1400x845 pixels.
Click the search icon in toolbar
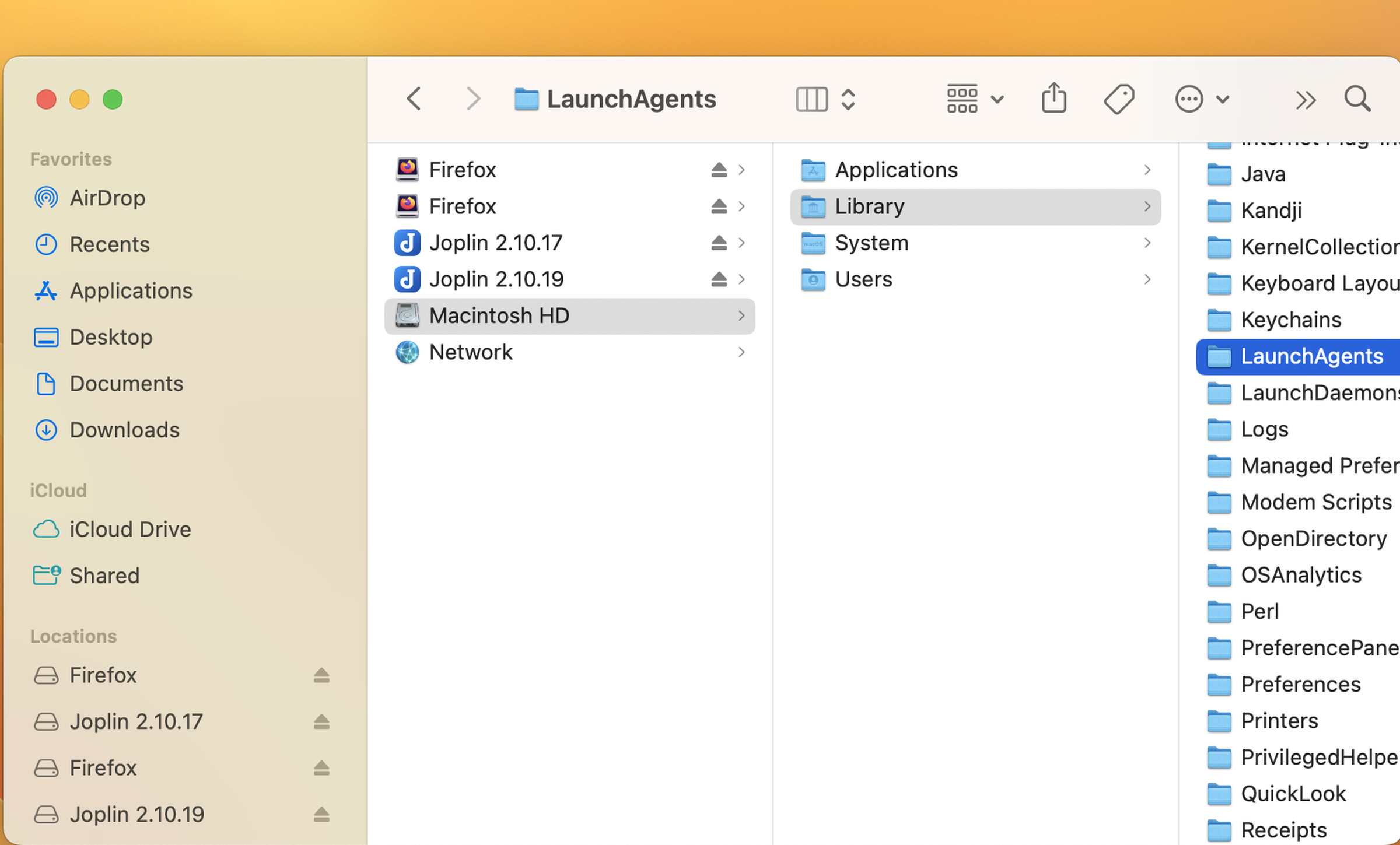(x=1358, y=99)
